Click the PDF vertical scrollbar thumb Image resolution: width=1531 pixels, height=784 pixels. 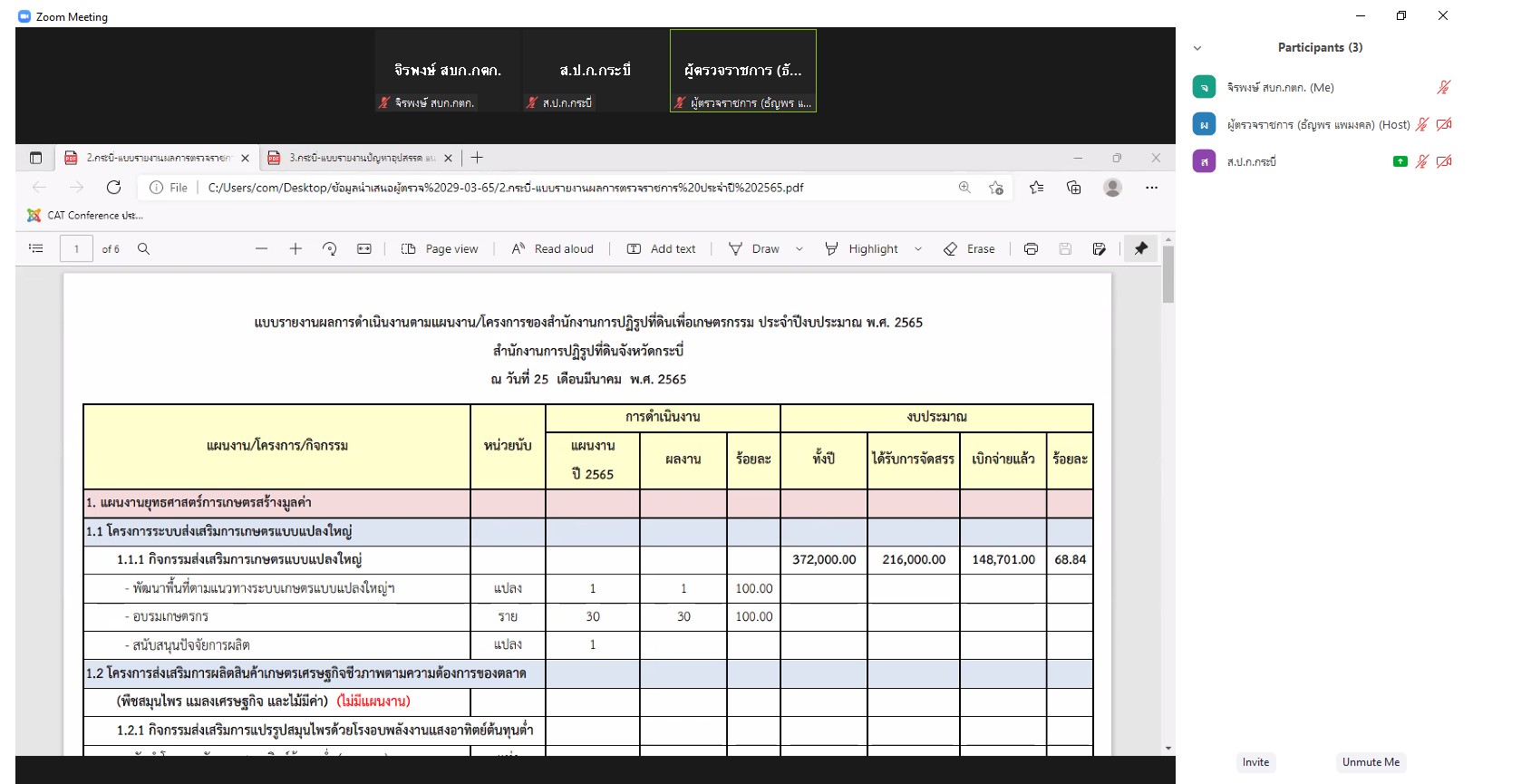tap(1168, 275)
